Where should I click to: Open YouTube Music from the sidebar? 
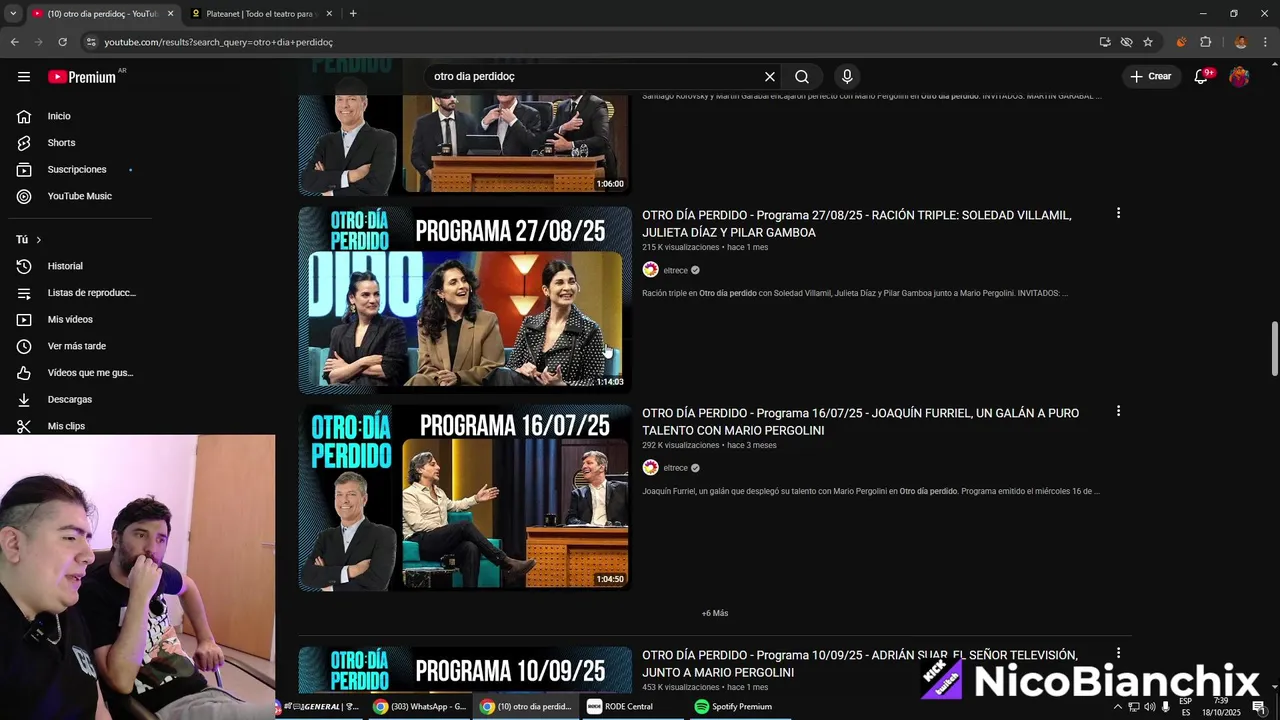point(80,196)
